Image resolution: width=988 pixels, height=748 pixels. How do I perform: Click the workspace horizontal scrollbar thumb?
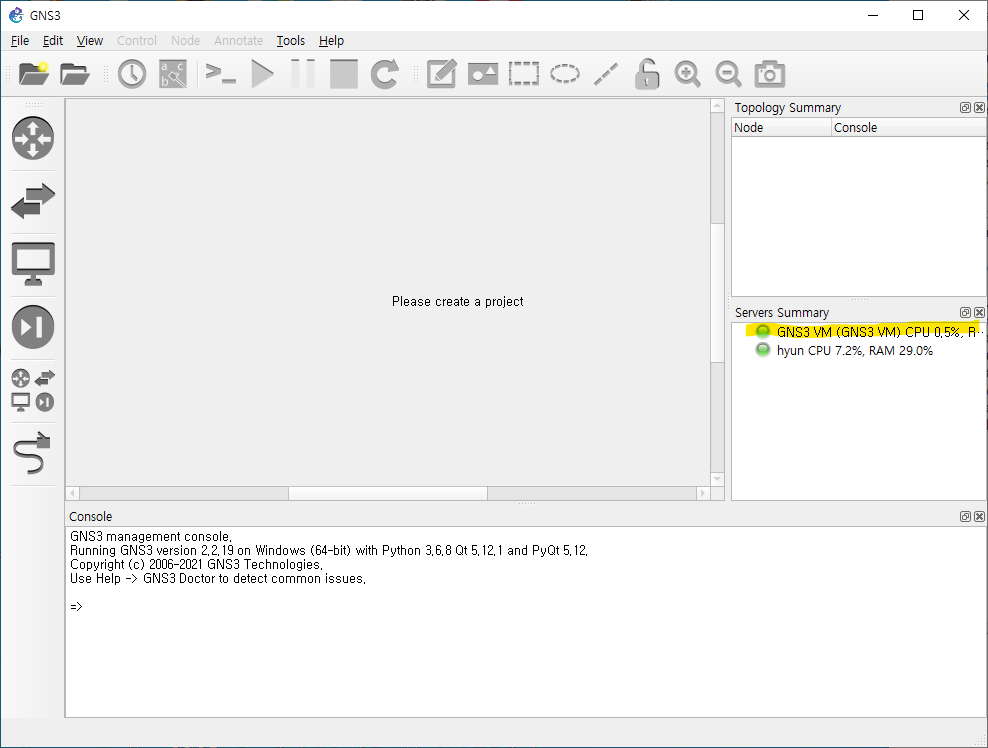pos(388,493)
